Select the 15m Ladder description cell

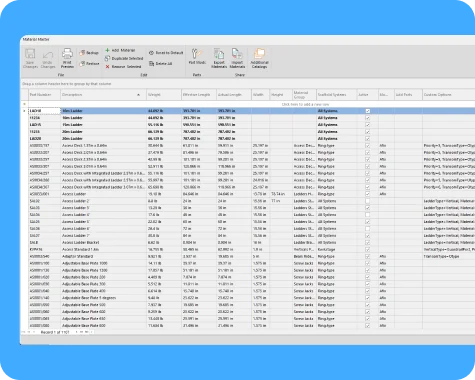tap(103, 125)
